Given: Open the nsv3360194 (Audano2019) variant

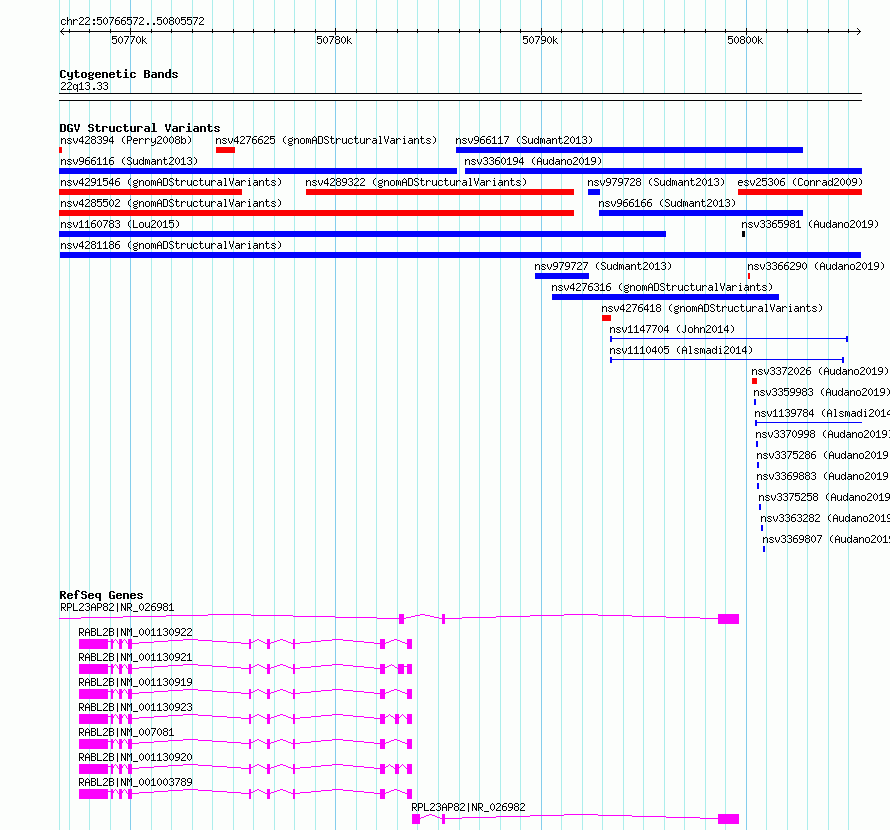Looking at the screenshot, I should (533, 161).
